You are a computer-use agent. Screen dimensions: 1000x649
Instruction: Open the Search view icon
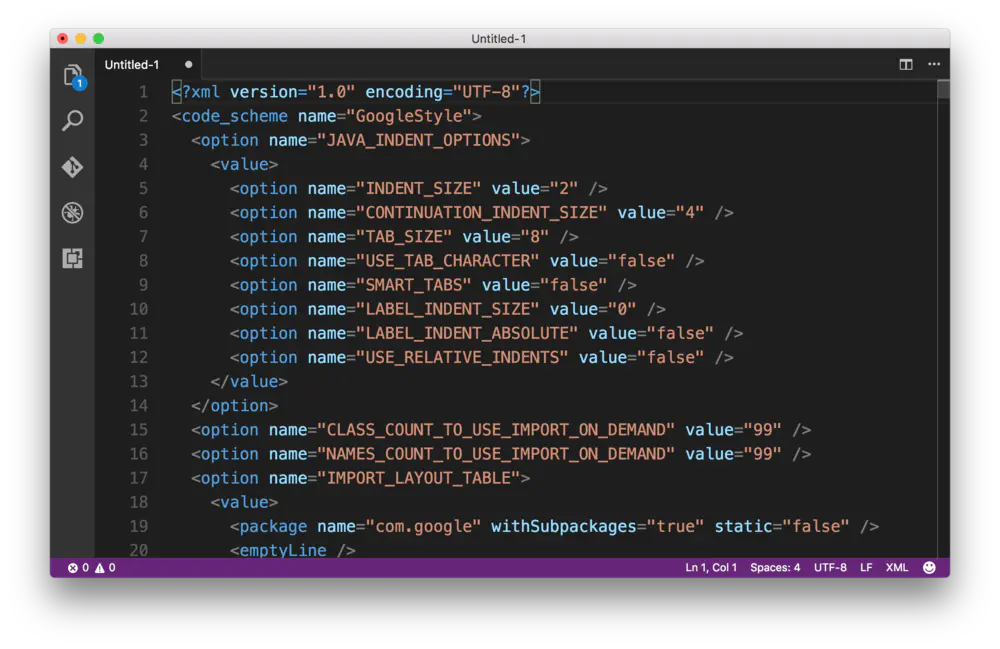tap(71, 120)
